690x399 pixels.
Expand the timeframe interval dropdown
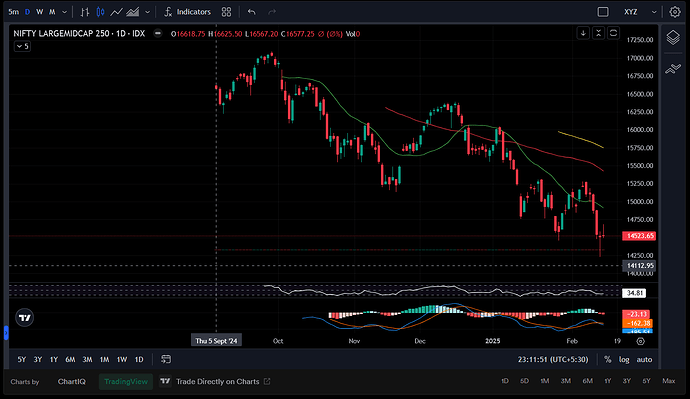(x=64, y=12)
